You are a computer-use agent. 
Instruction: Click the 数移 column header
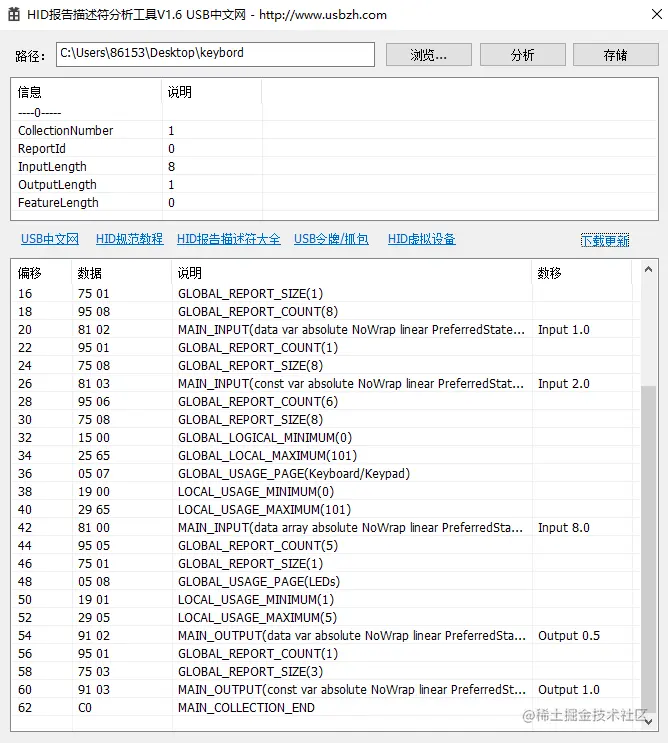581,273
